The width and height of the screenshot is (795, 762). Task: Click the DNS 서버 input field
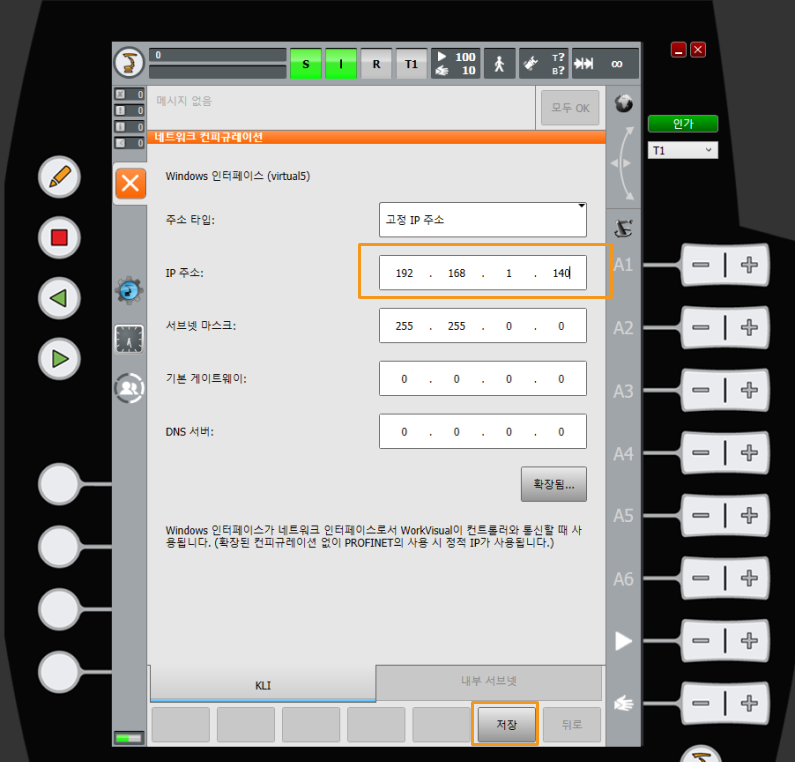click(483, 431)
